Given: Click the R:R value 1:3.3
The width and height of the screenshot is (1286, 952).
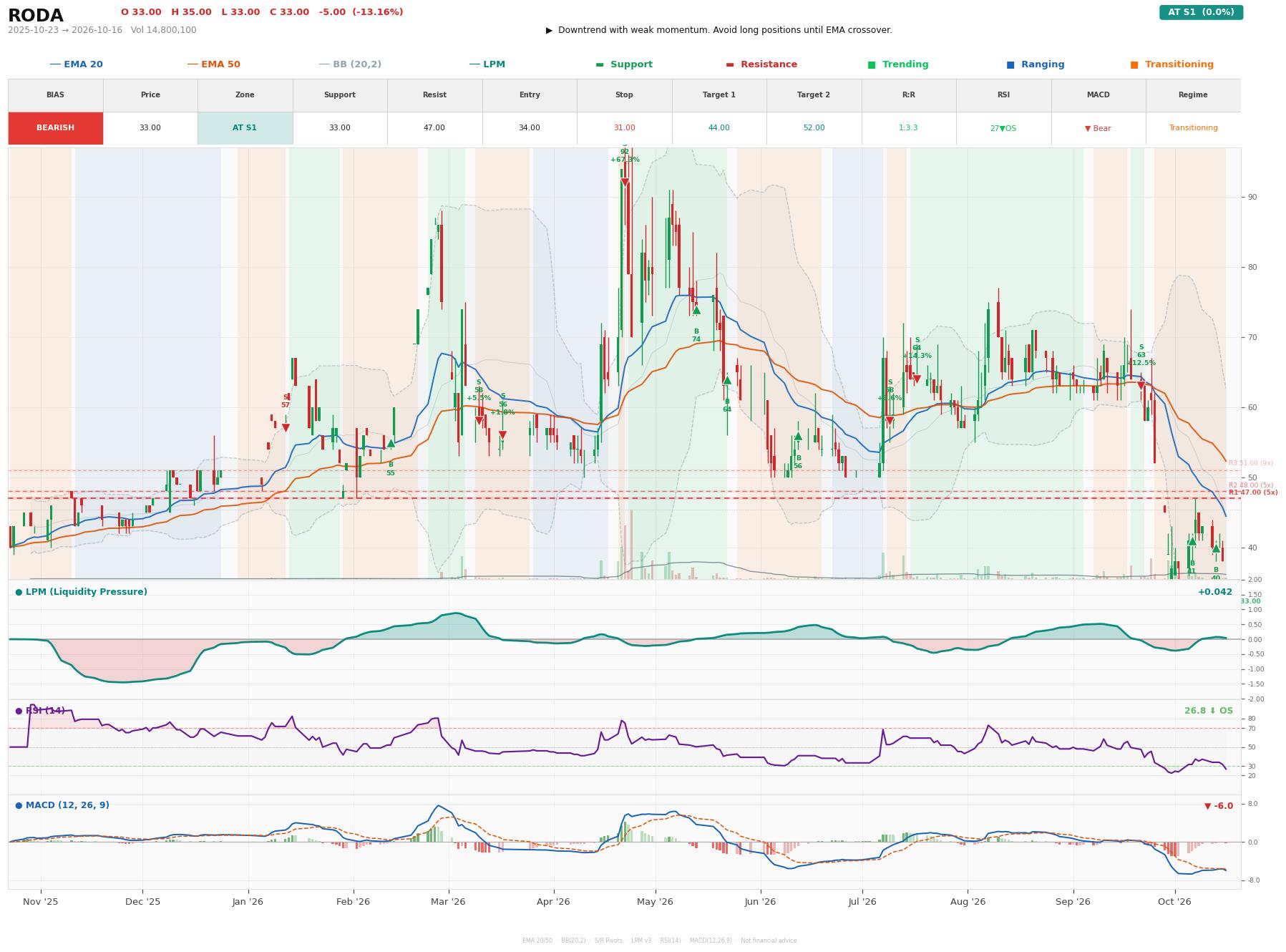Looking at the screenshot, I should tap(908, 128).
